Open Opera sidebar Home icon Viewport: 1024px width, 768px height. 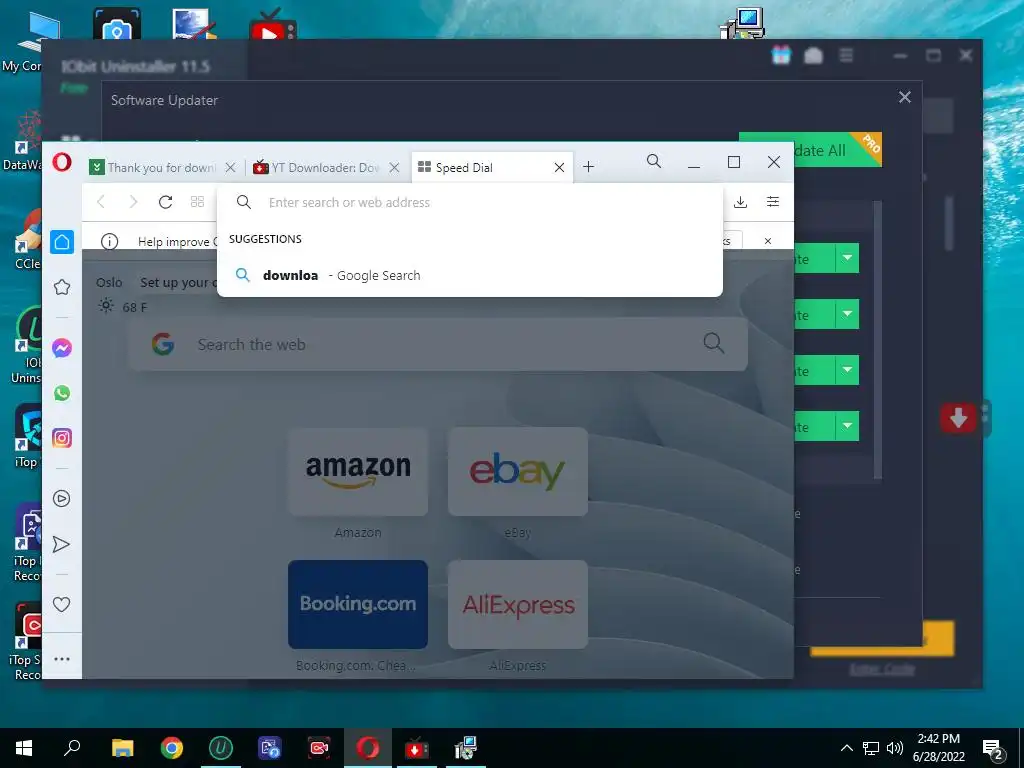pos(62,242)
